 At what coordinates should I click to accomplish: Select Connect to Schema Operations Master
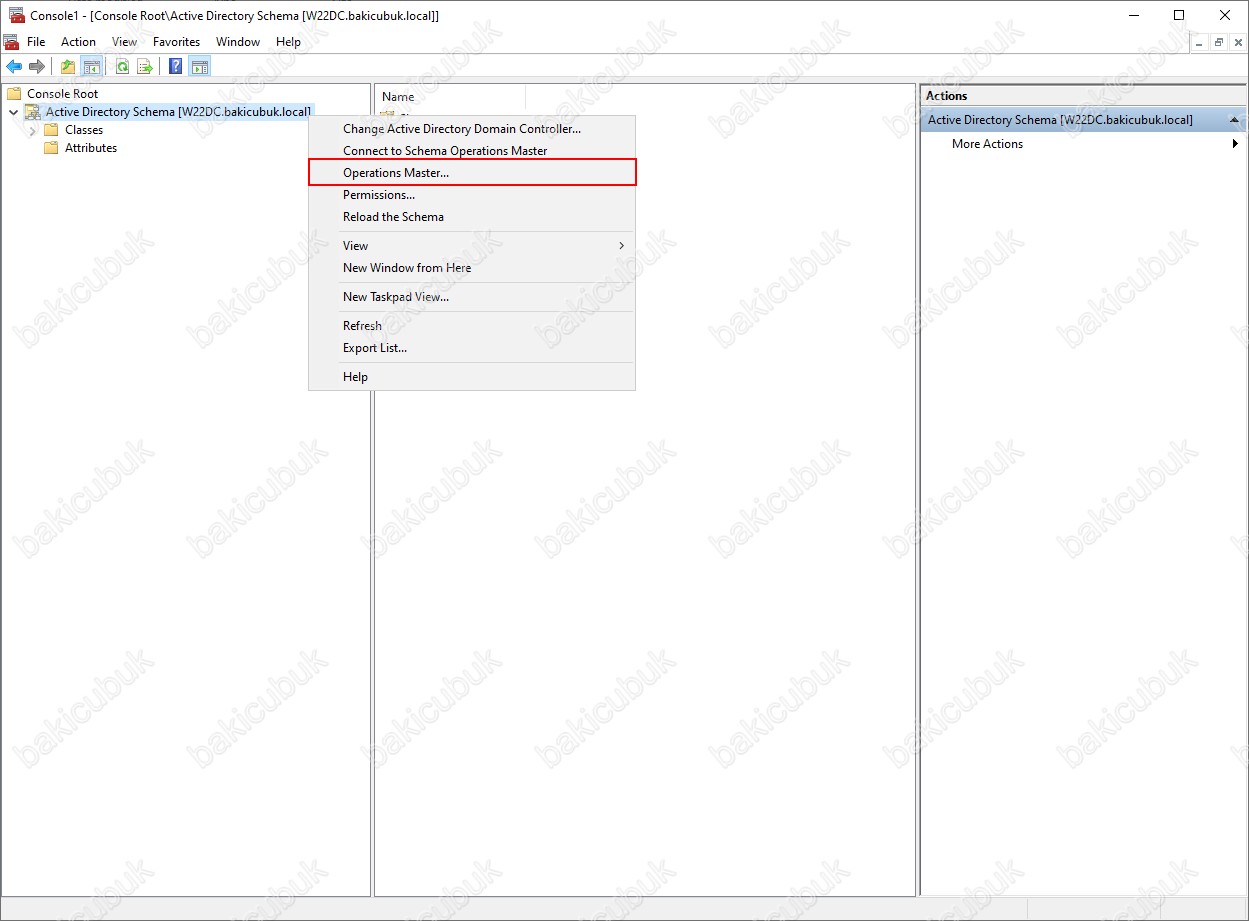[x=472, y=151]
